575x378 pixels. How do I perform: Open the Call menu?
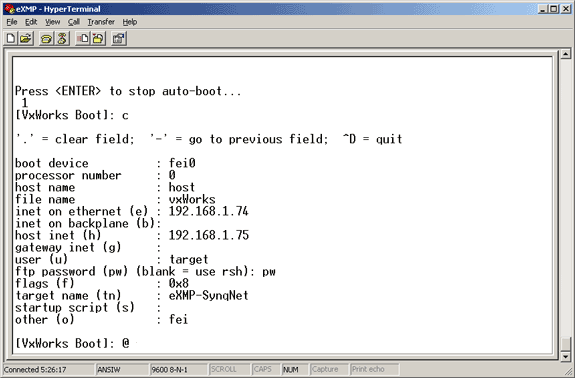[x=73, y=22]
